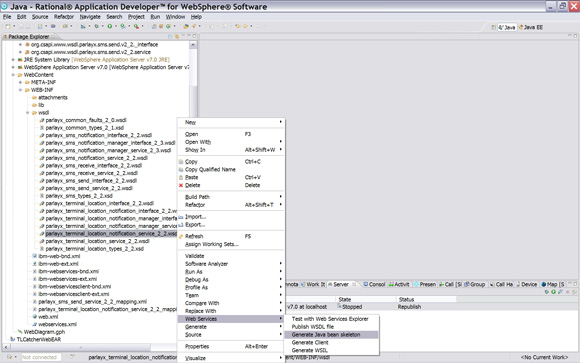Select webservices.xml in the tree
The width and height of the screenshot is (580, 363).
point(55,324)
